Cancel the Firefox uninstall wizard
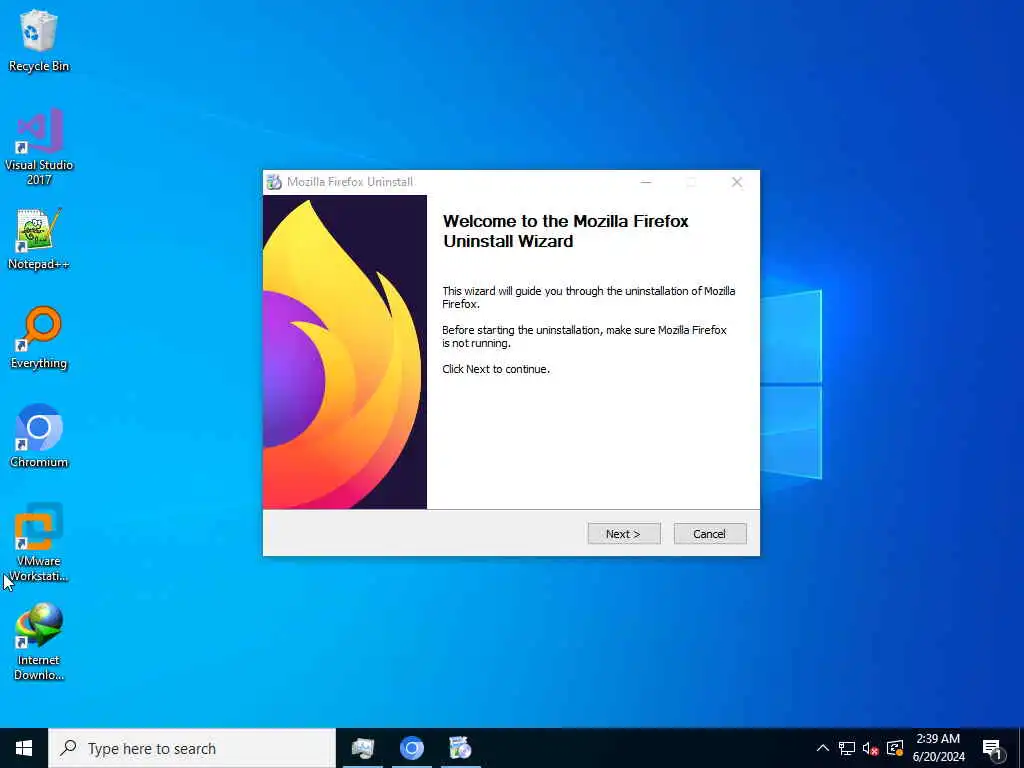Viewport: 1024px width, 768px height. (710, 534)
